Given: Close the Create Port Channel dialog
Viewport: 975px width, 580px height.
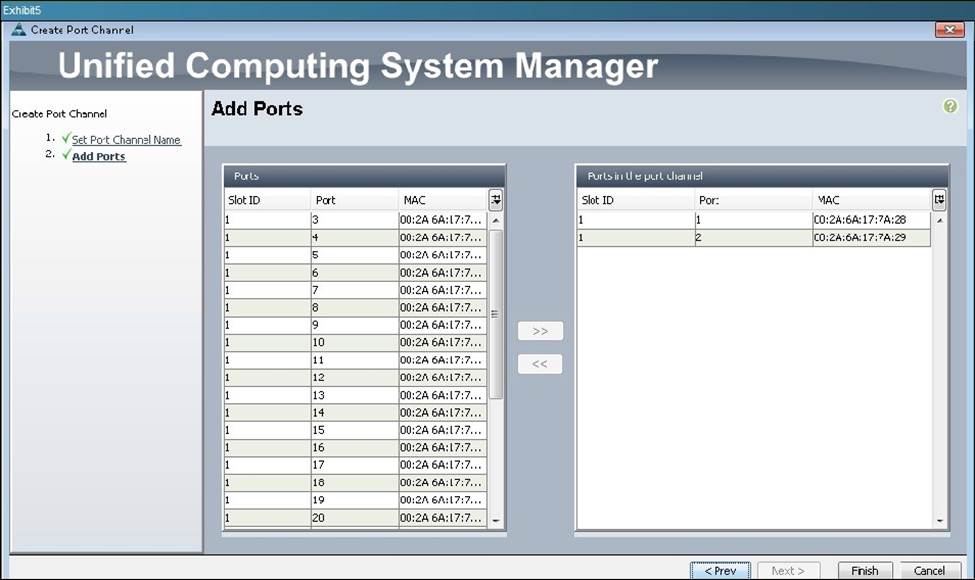Looking at the screenshot, I should tap(950, 29).
